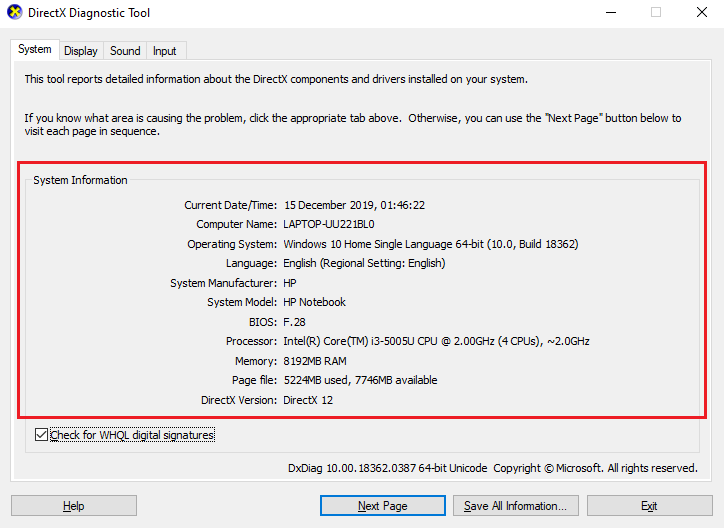
Task: Click the Intel Core i3-5005U processor value
Action: pyautogui.click(x=436, y=341)
